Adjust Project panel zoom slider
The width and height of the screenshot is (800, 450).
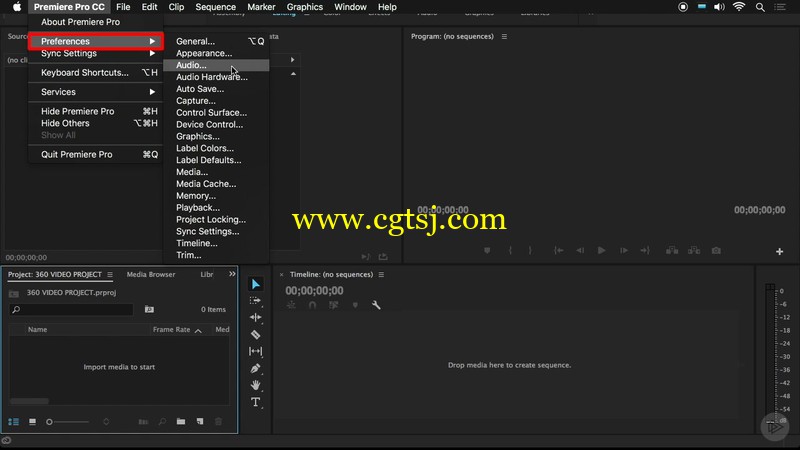[67, 422]
